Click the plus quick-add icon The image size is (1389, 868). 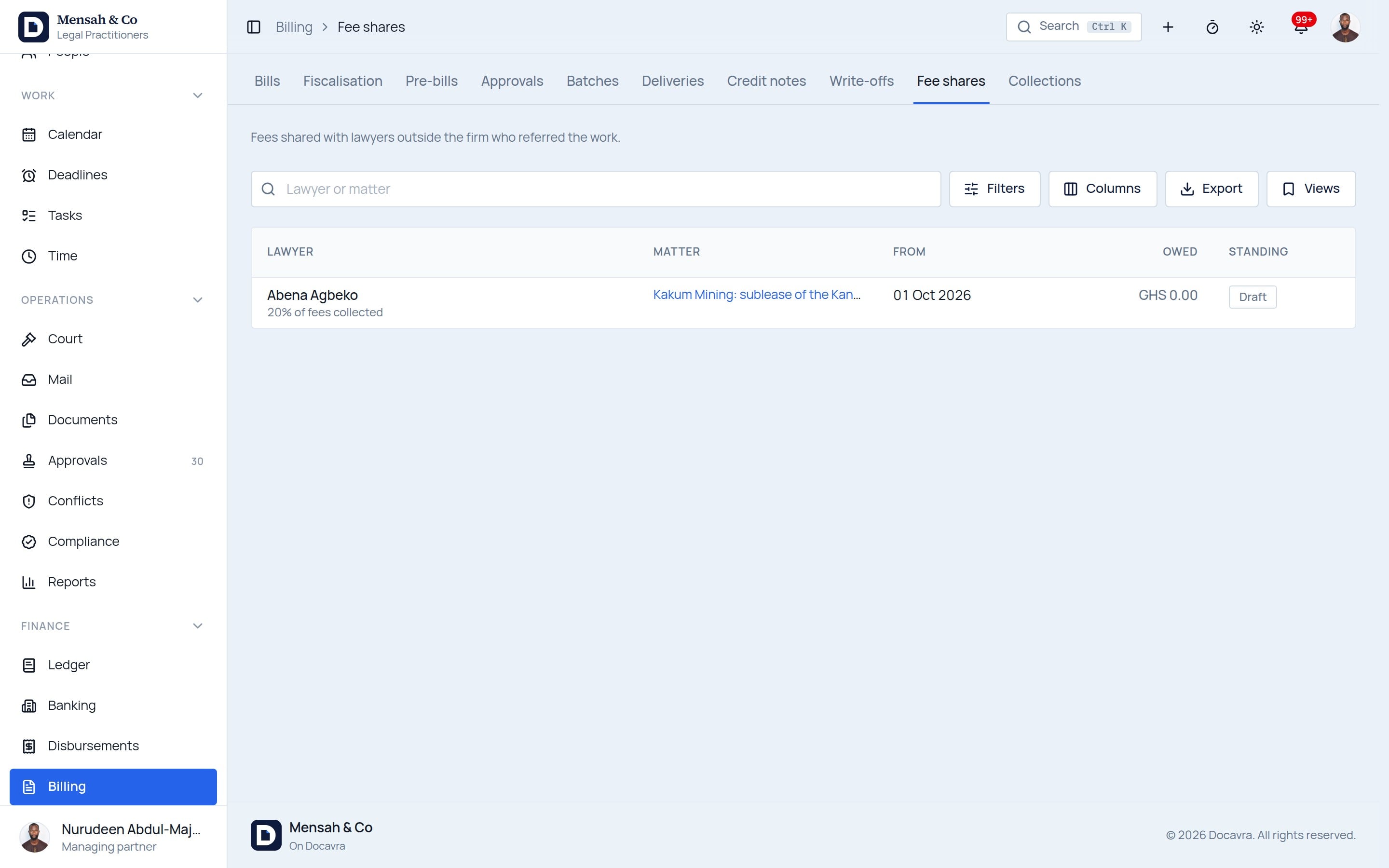click(1168, 27)
